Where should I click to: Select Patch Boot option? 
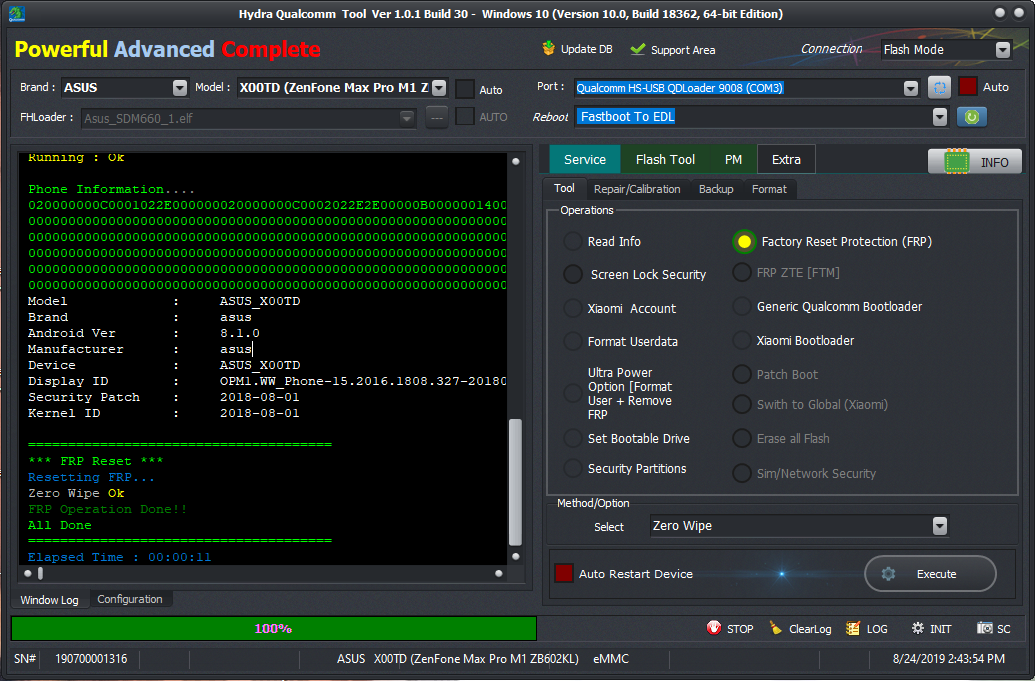[x=742, y=374]
